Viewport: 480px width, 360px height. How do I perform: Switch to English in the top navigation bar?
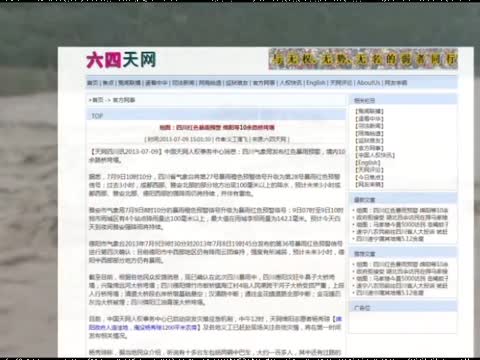(316, 83)
